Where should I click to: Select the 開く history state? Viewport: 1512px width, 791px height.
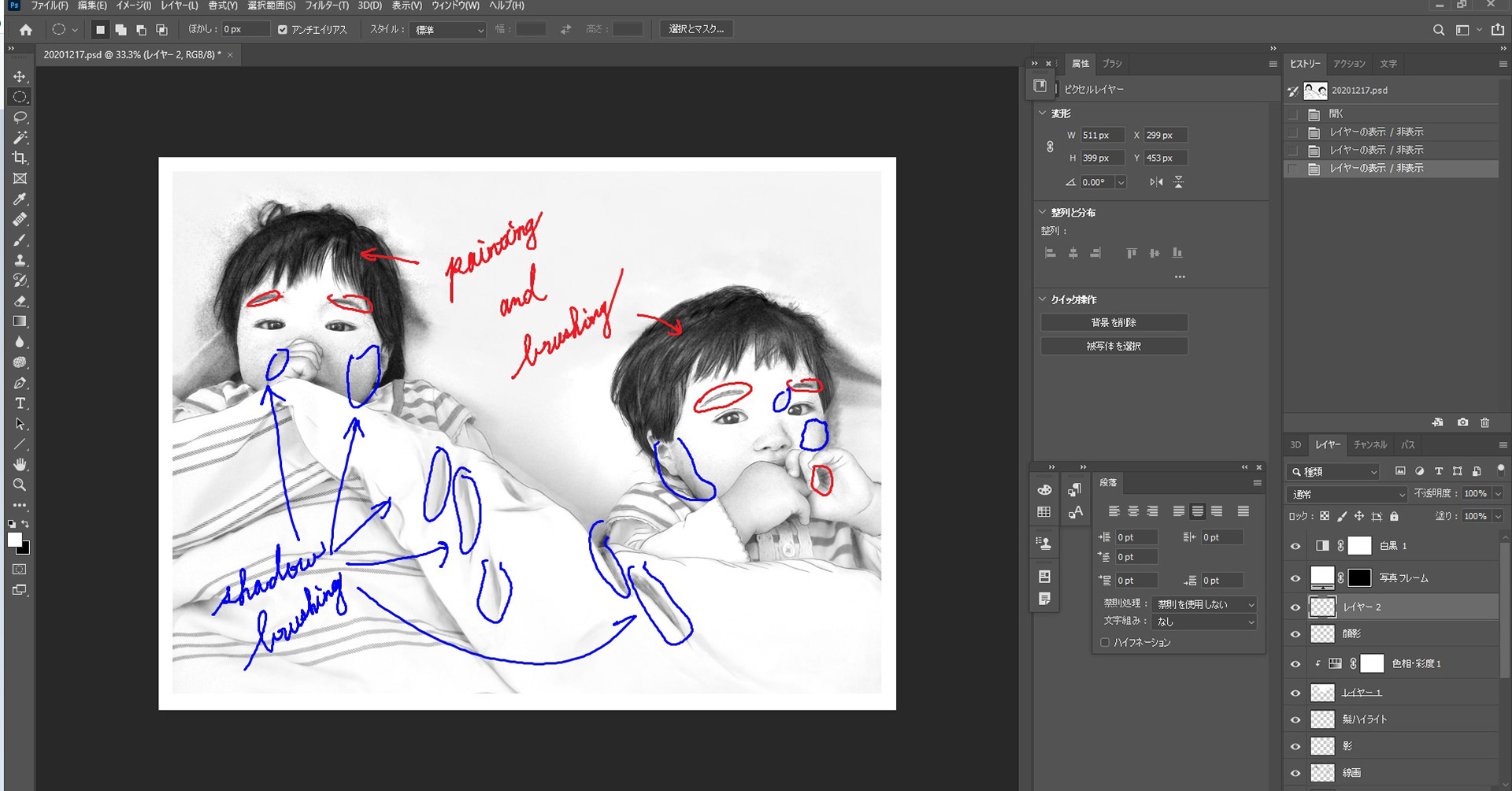tap(1392, 114)
